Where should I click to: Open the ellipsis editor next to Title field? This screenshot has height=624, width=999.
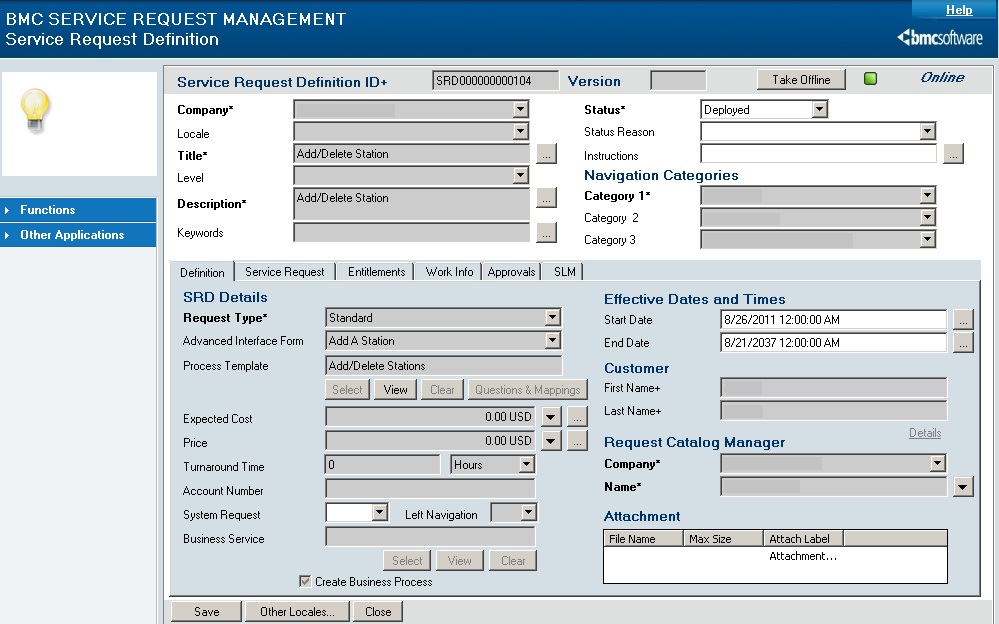[x=546, y=154]
